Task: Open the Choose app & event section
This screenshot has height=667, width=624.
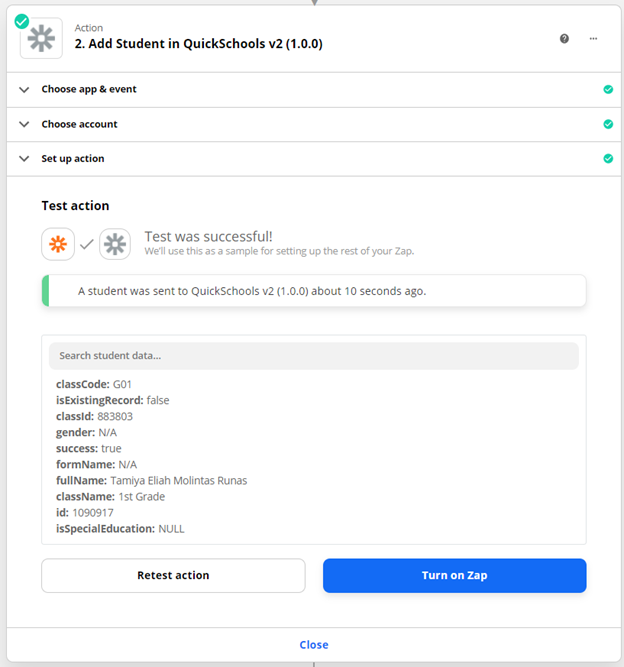Action: coord(89,89)
